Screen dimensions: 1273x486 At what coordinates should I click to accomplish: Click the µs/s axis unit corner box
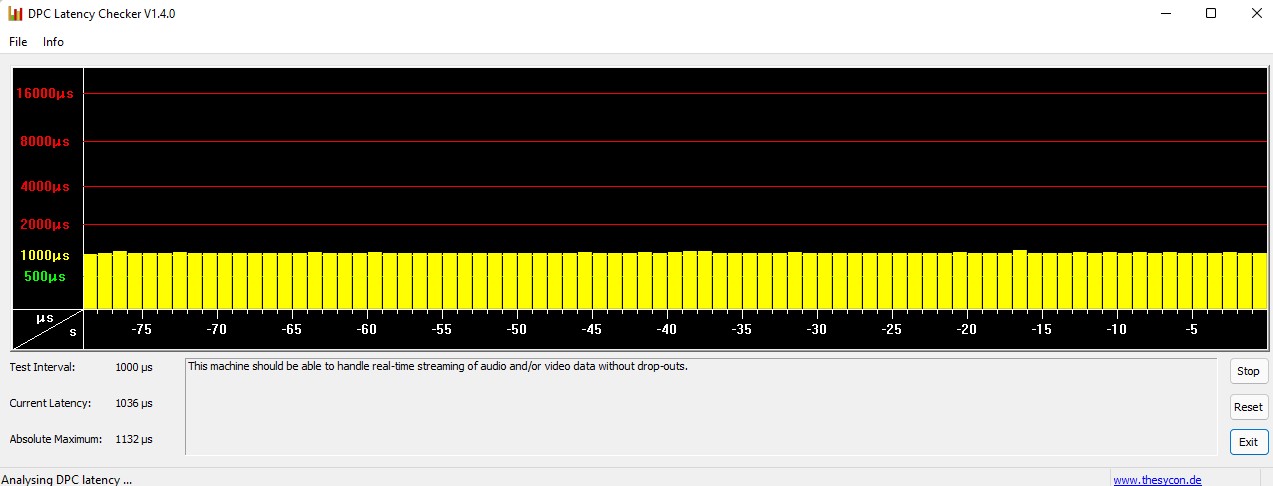47,329
